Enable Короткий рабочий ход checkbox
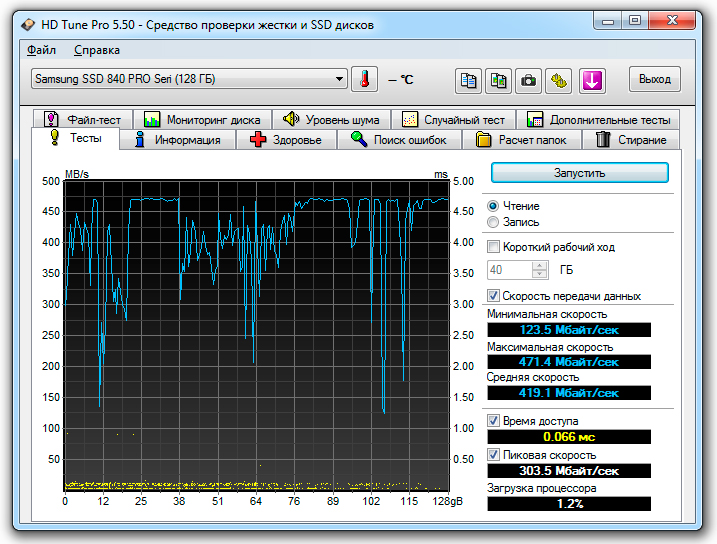Screen dimensions: 717x544 click(493, 247)
